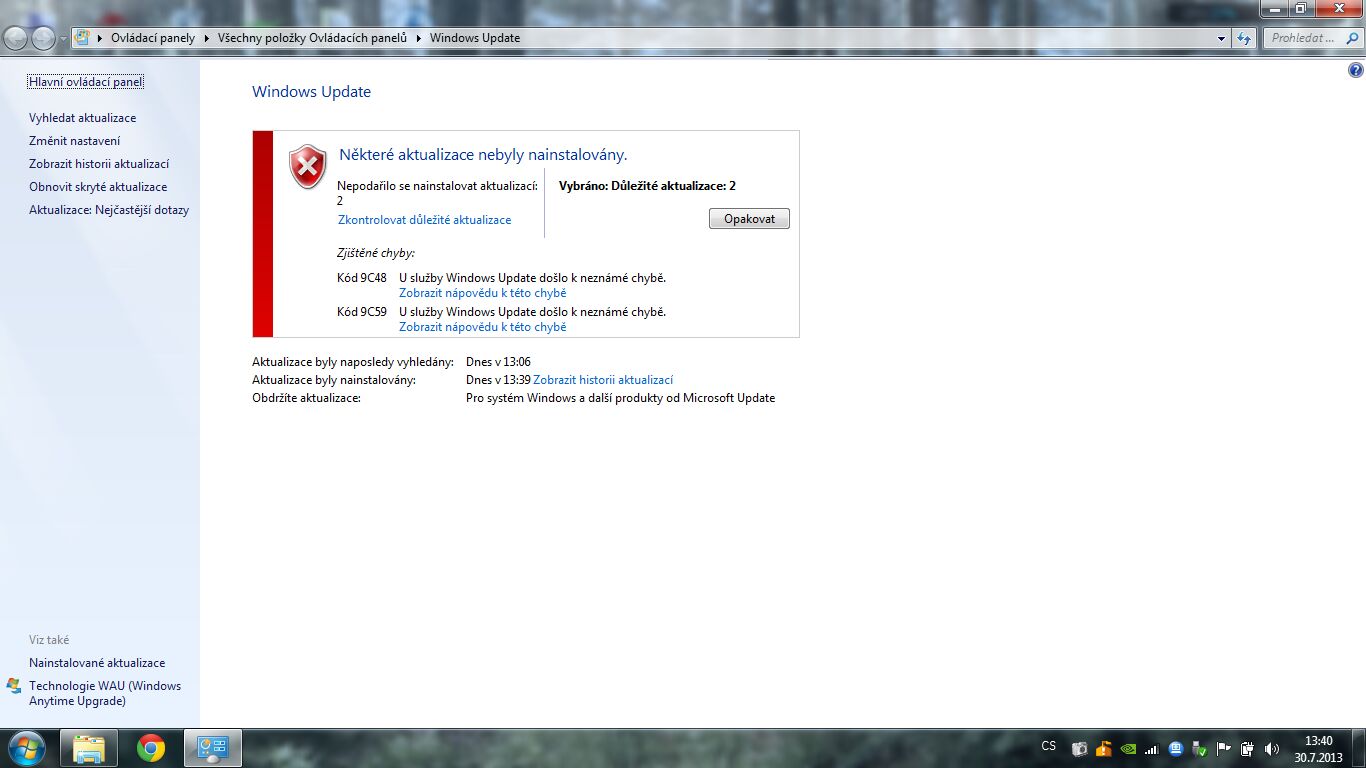Click the Control Panel icon in address bar
Screen dimensions: 1366x768
[x=83, y=38]
